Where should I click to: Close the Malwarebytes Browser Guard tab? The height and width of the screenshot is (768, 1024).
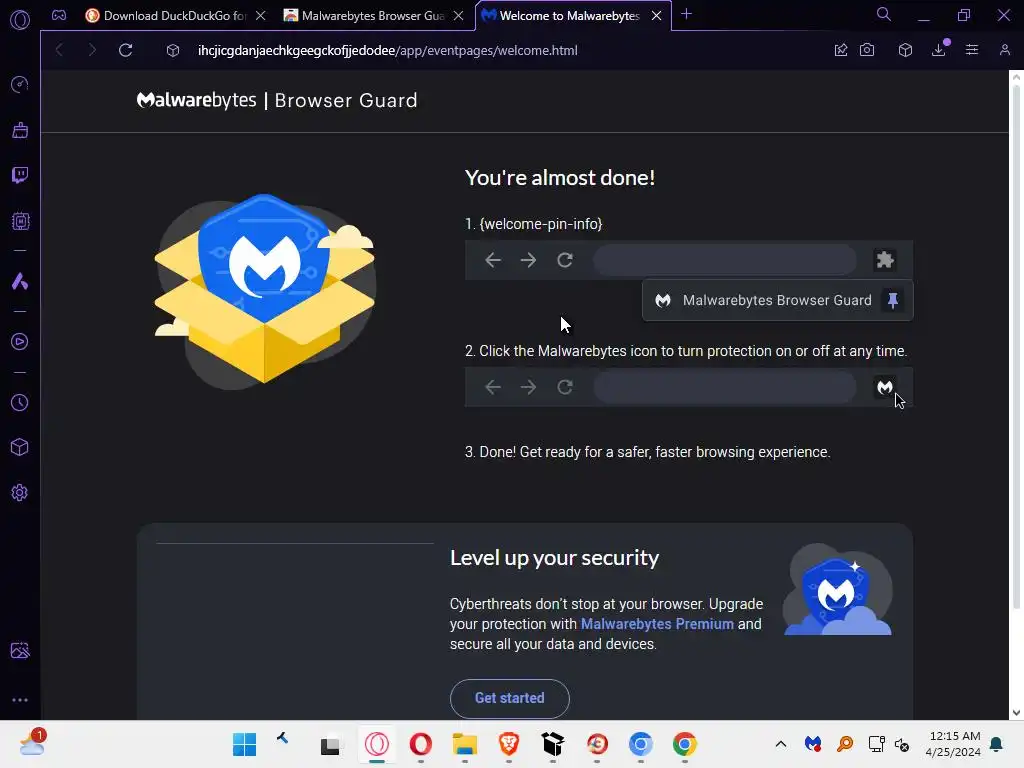coord(459,16)
